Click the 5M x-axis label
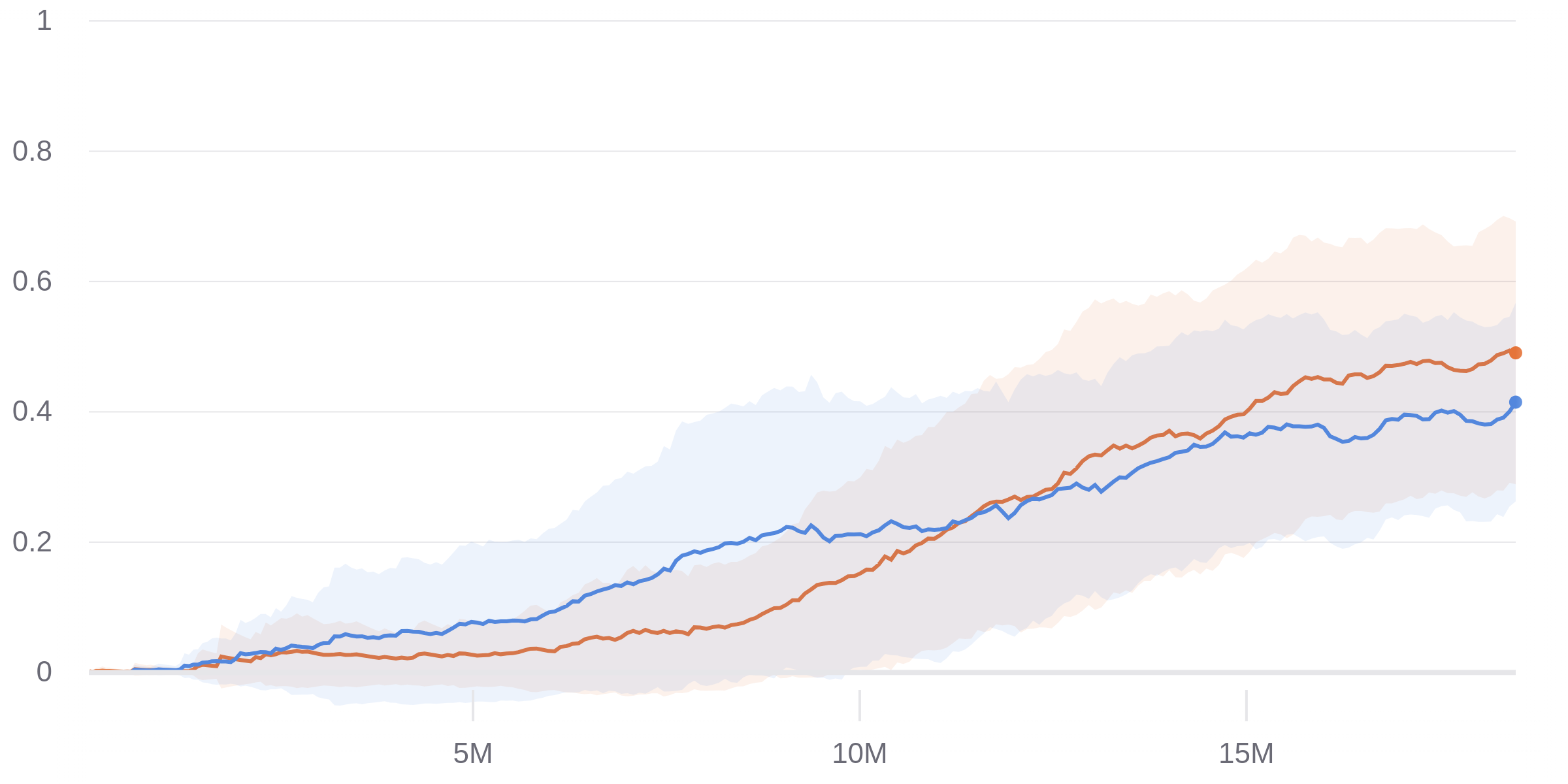The width and height of the screenshot is (1568, 784). click(x=472, y=754)
